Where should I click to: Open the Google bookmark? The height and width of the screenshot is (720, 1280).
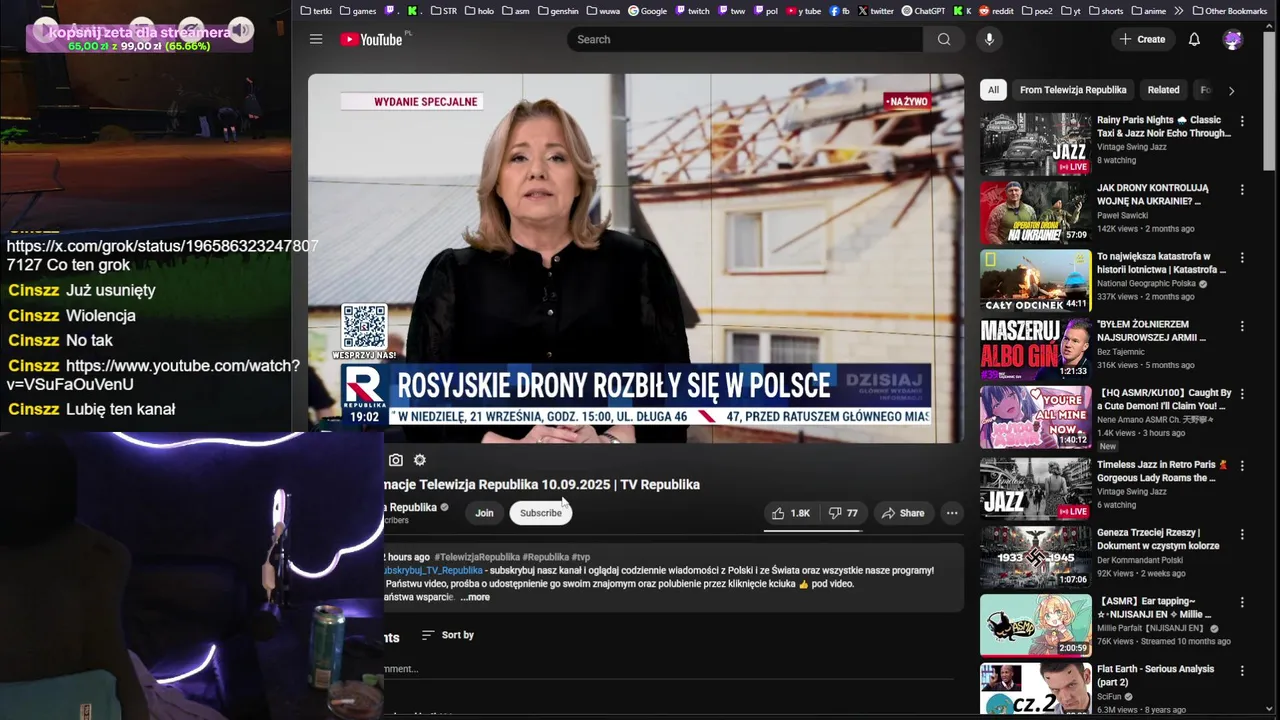(648, 11)
